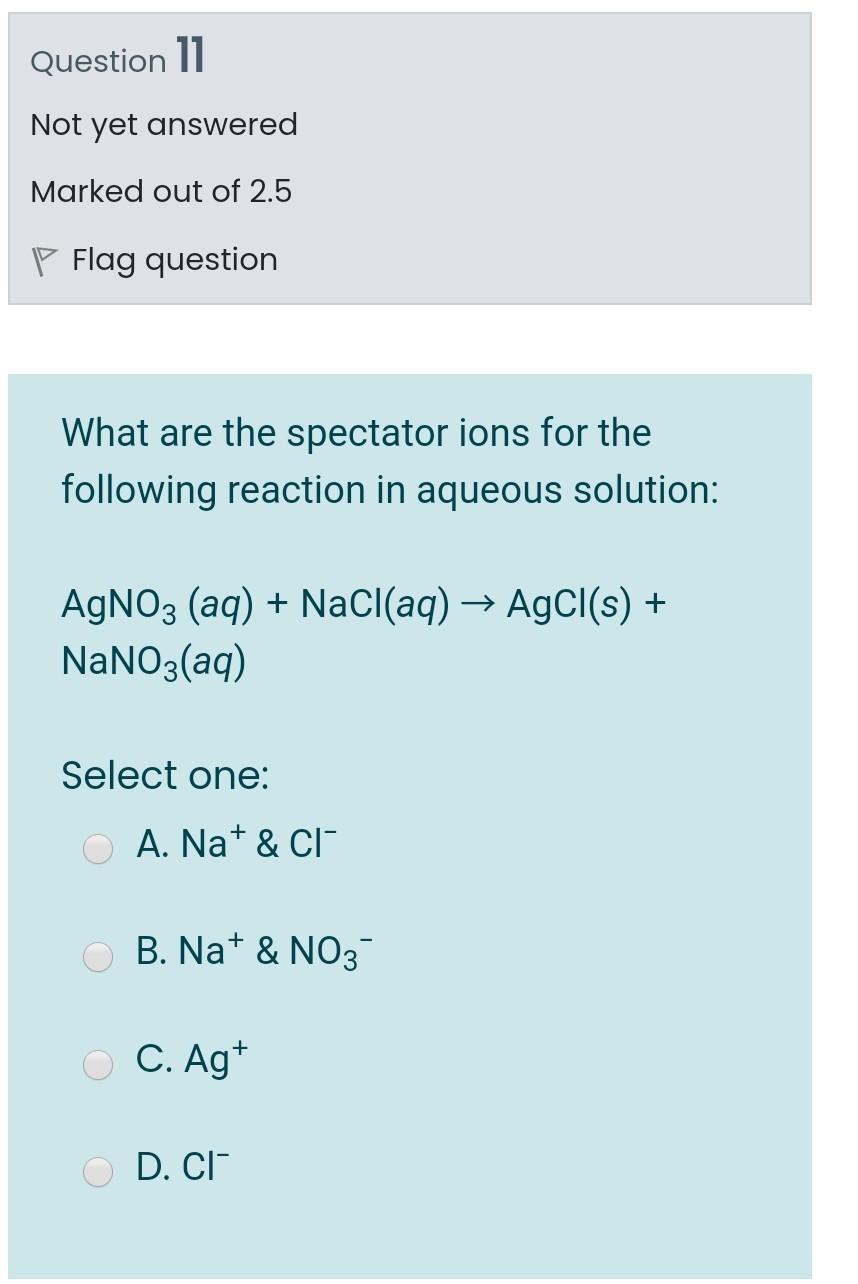858x1284 pixels.
Task: Click the Flag question link text
Action: tap(174, 260)
